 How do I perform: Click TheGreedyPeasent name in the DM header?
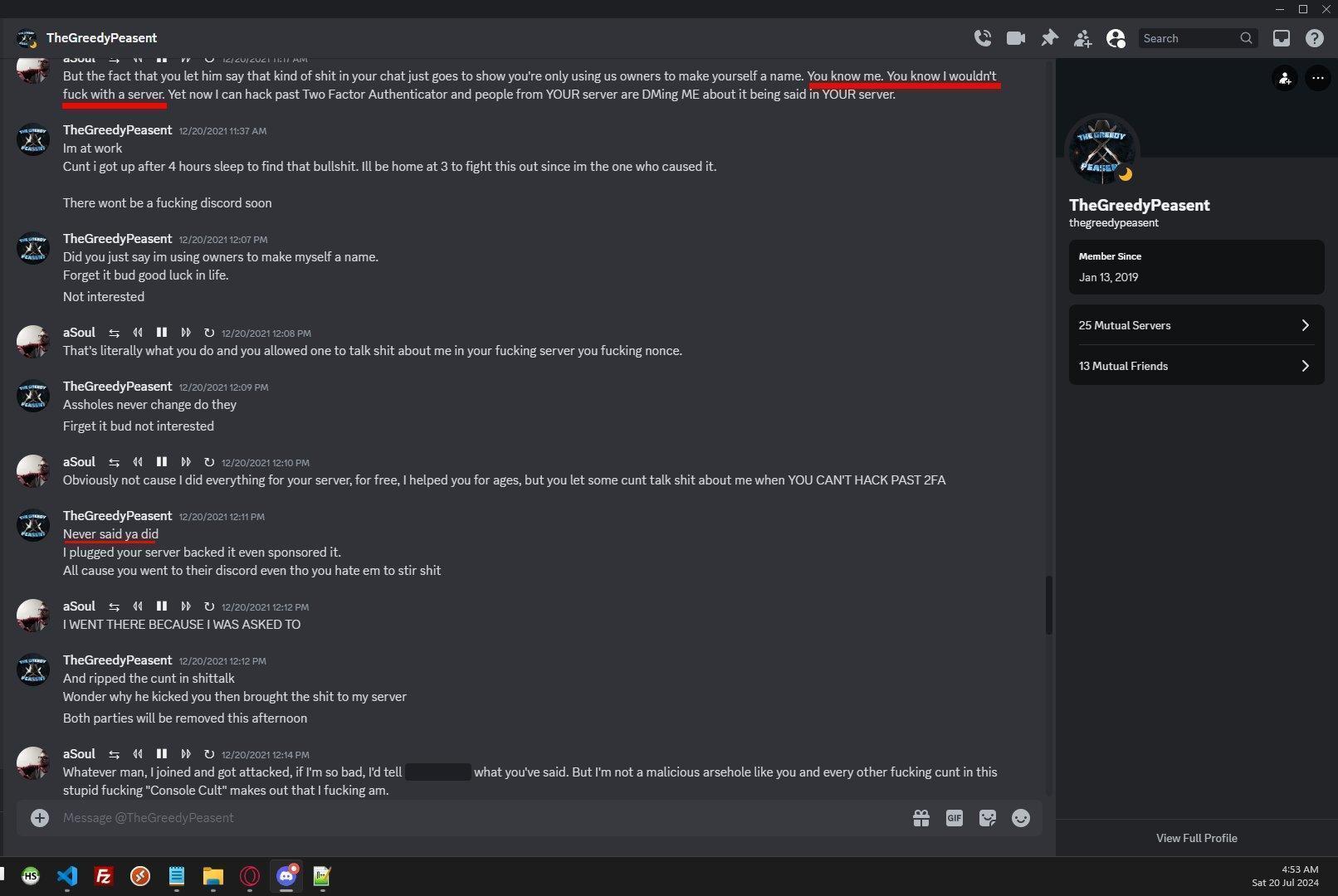coord(101,38)
